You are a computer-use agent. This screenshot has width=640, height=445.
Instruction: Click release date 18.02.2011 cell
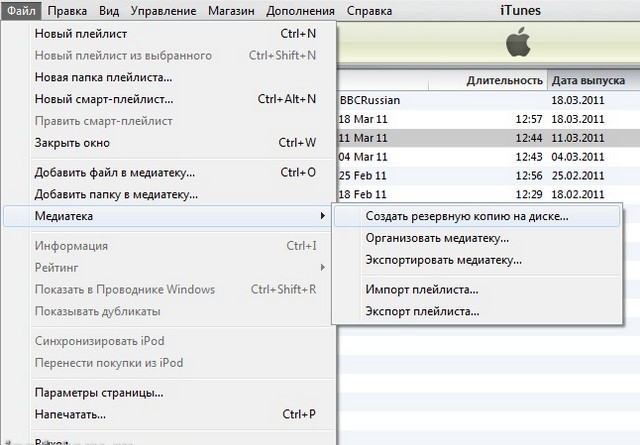(x=578, y=194)
